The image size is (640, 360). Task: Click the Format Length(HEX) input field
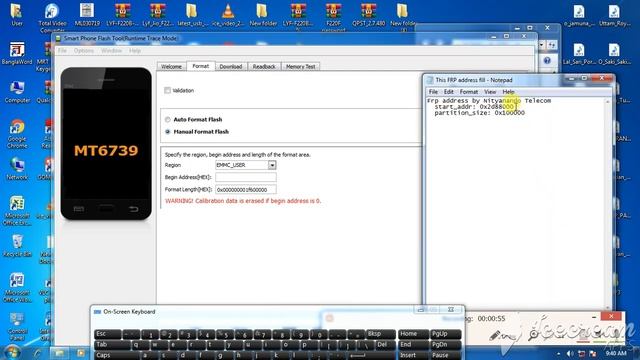(246, 189)
